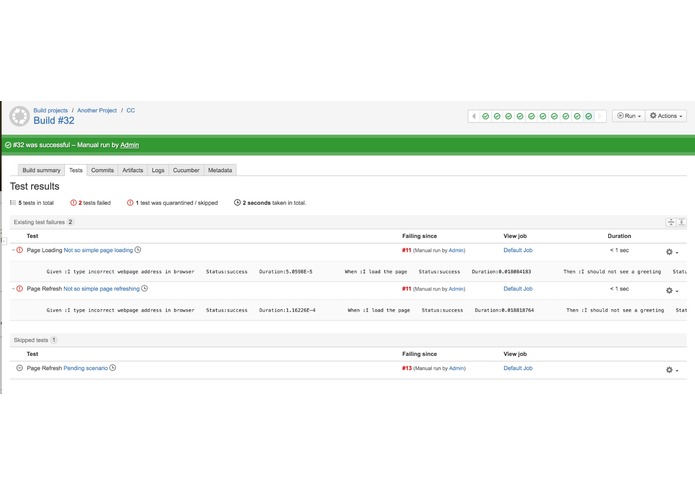The image size is (695, 494).
Task: Open first build status checkmark in history
Action: pyautogui.click(x=486, y=116)
